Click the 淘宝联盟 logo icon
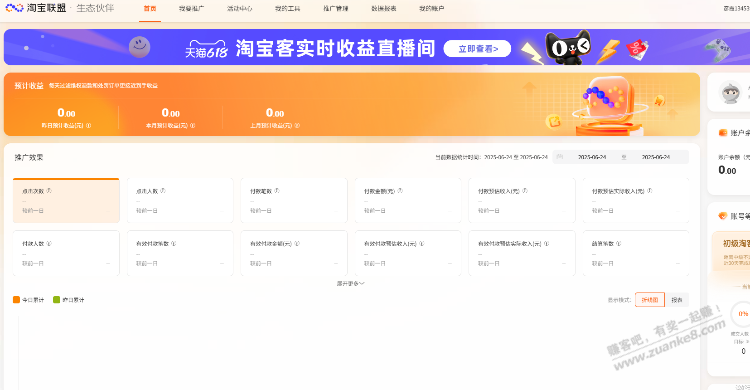The width and height of the screenshot is (750, 390). coord(14,8)
